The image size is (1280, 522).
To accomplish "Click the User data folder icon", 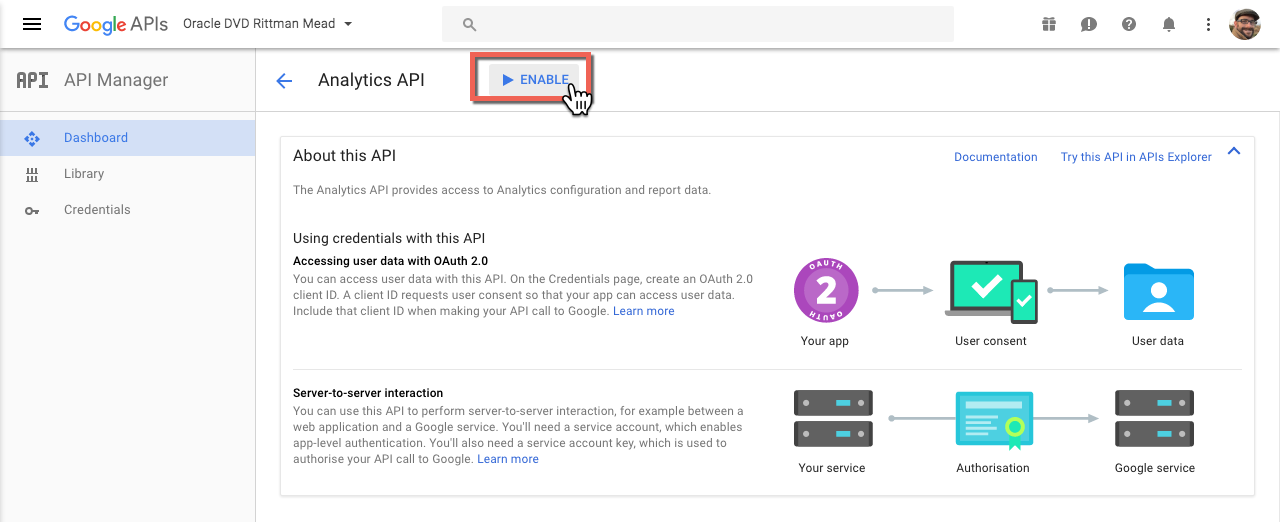I will [x=1158, y=291].
